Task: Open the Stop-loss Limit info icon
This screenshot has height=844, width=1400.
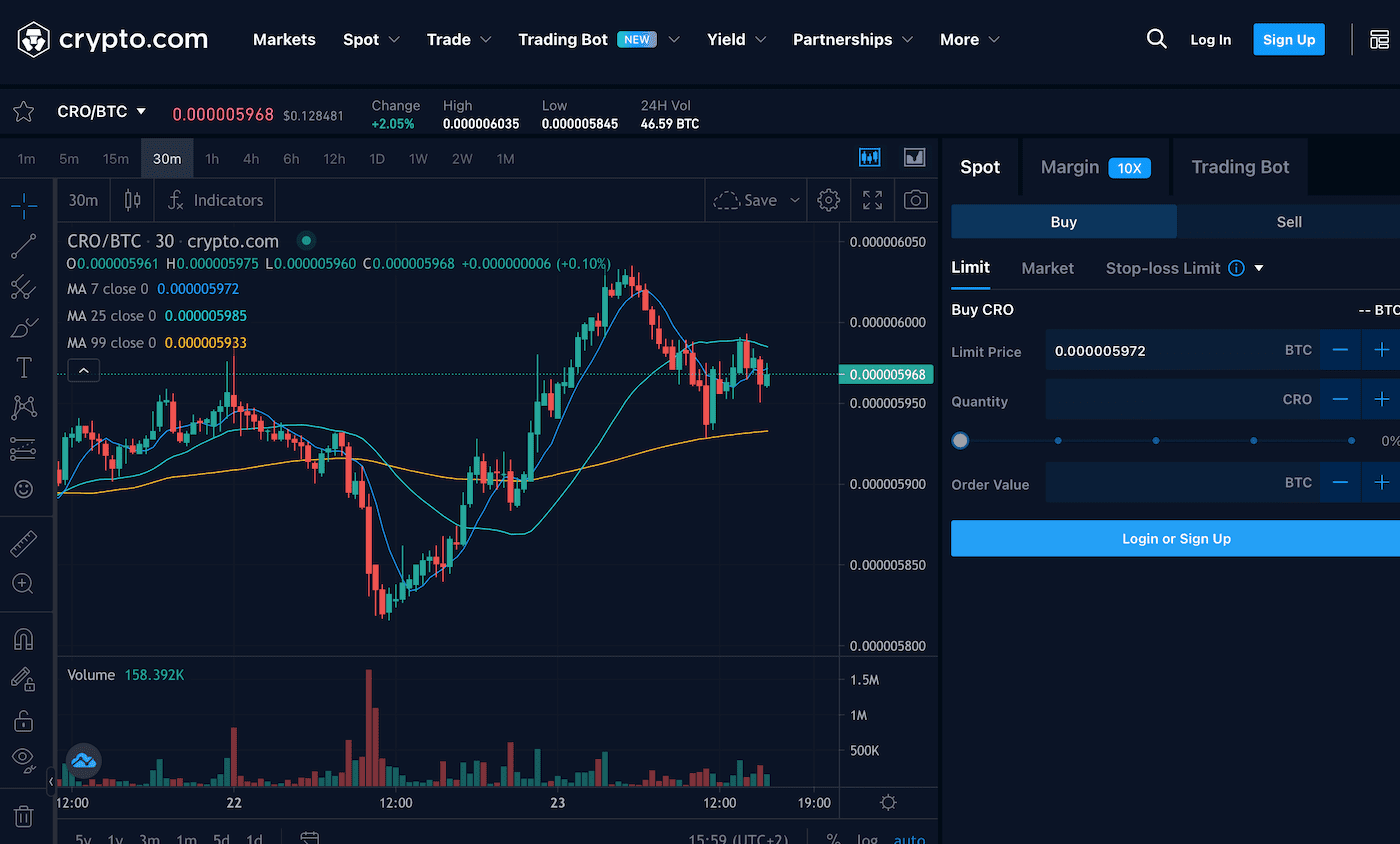Action: pyautogui.click(x=1236, y=268)
